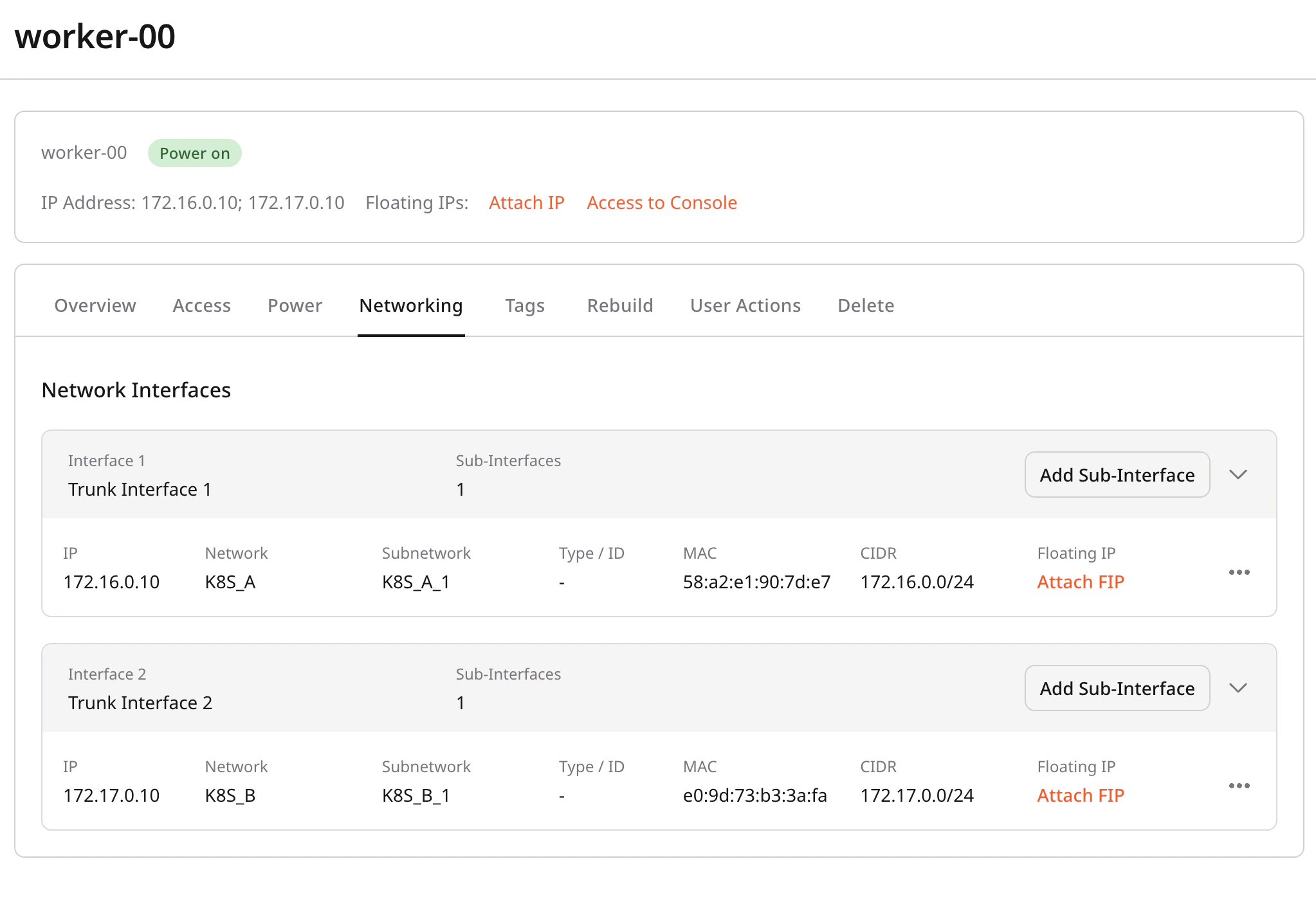Click network name K8S_A
The height and width of the screenshot is (904, 1316).
230,582
